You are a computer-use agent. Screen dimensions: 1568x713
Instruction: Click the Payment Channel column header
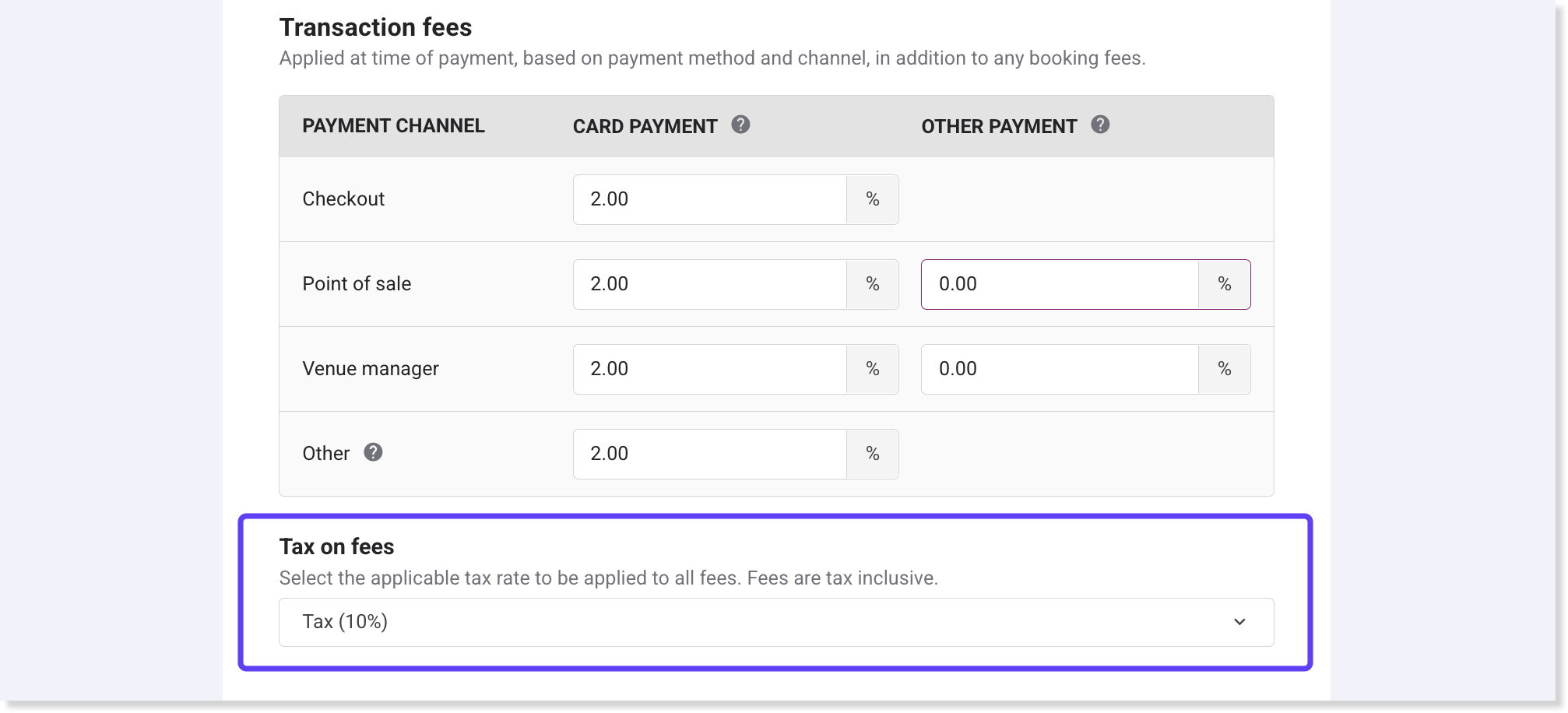(x=393, y=126)
